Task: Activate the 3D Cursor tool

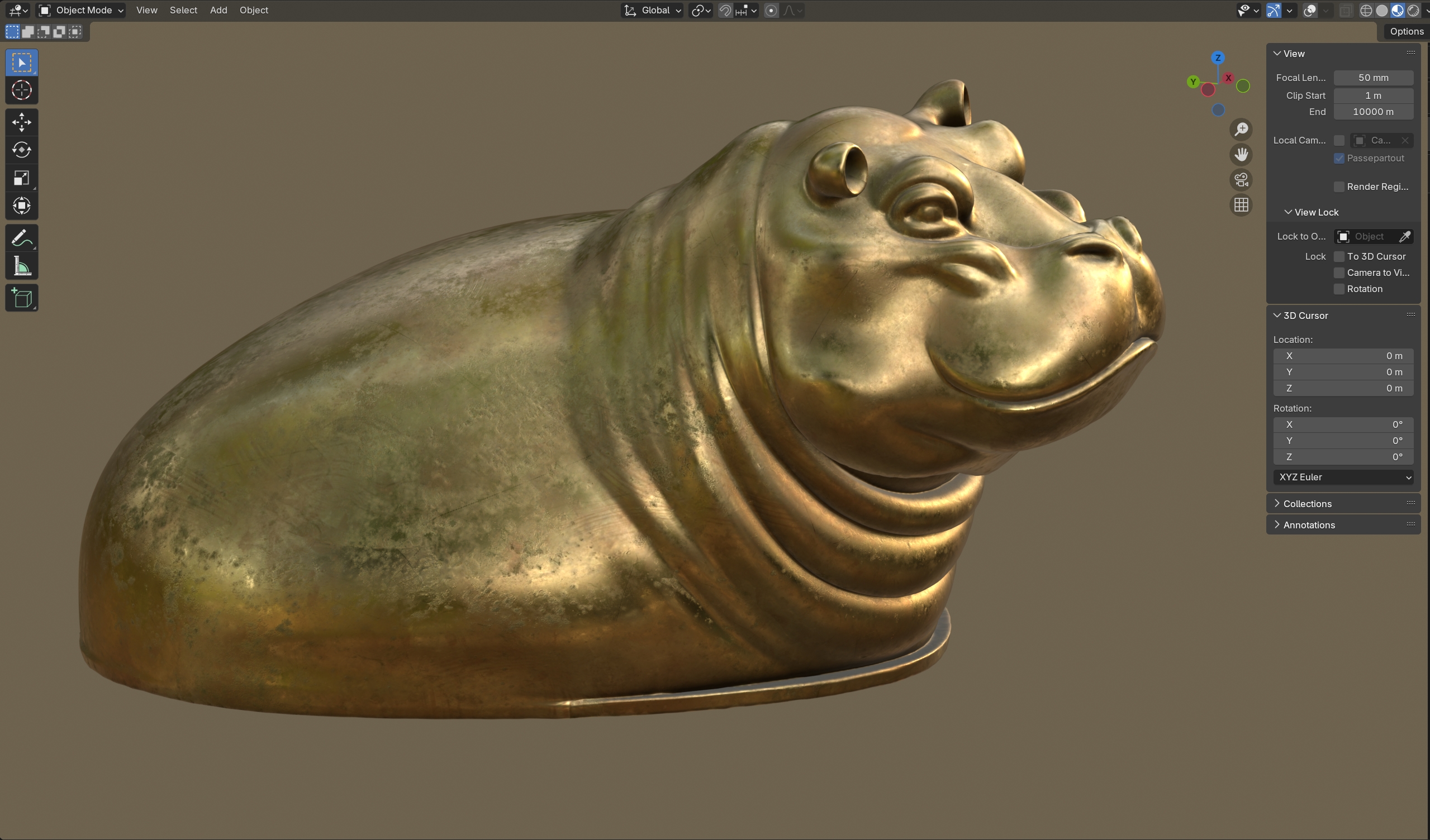Action: 22,90
